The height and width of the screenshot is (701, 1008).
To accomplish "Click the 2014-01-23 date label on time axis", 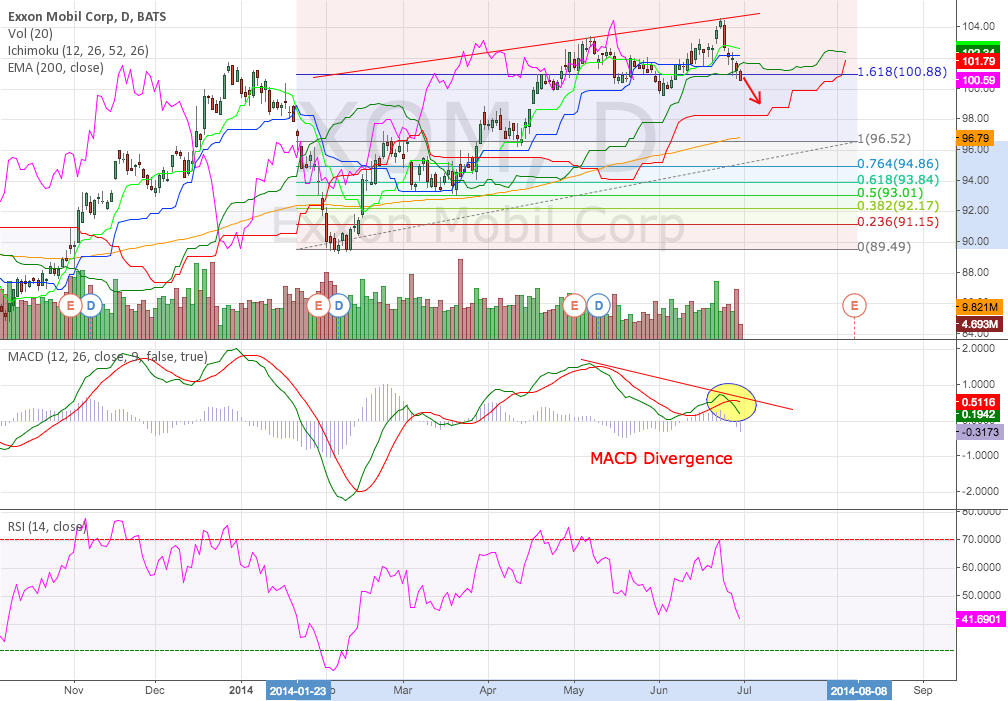I will (298, 691).
